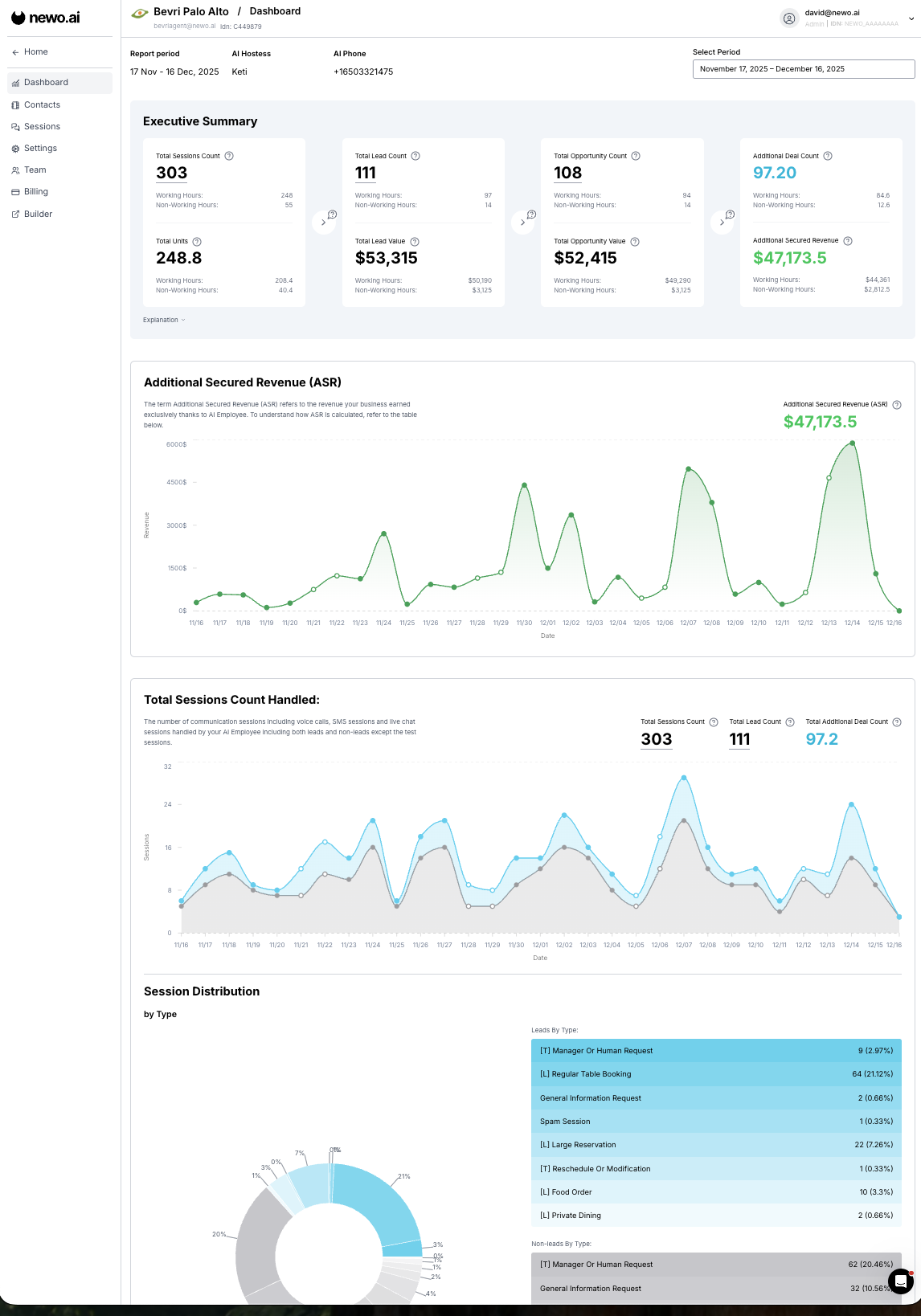Open the Contacts menu item
The image size is (921, 1316).
pyautogui.click(x=42, y=105)
